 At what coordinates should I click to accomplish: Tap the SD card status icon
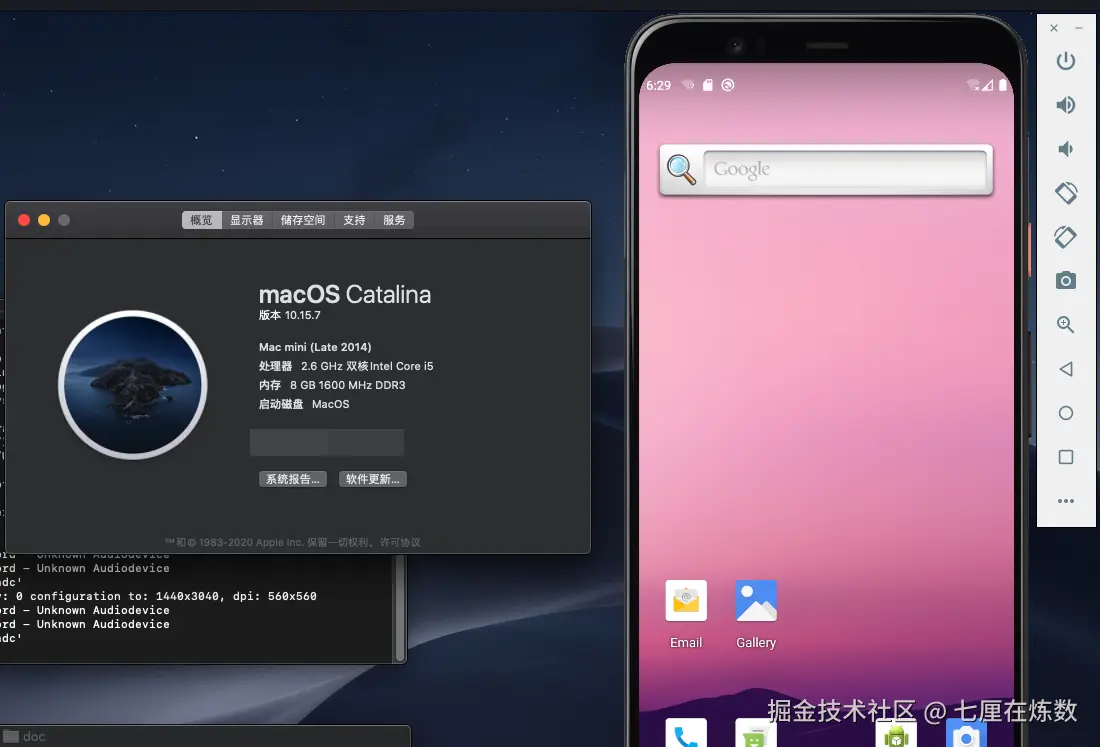click(x=708, y=85)
